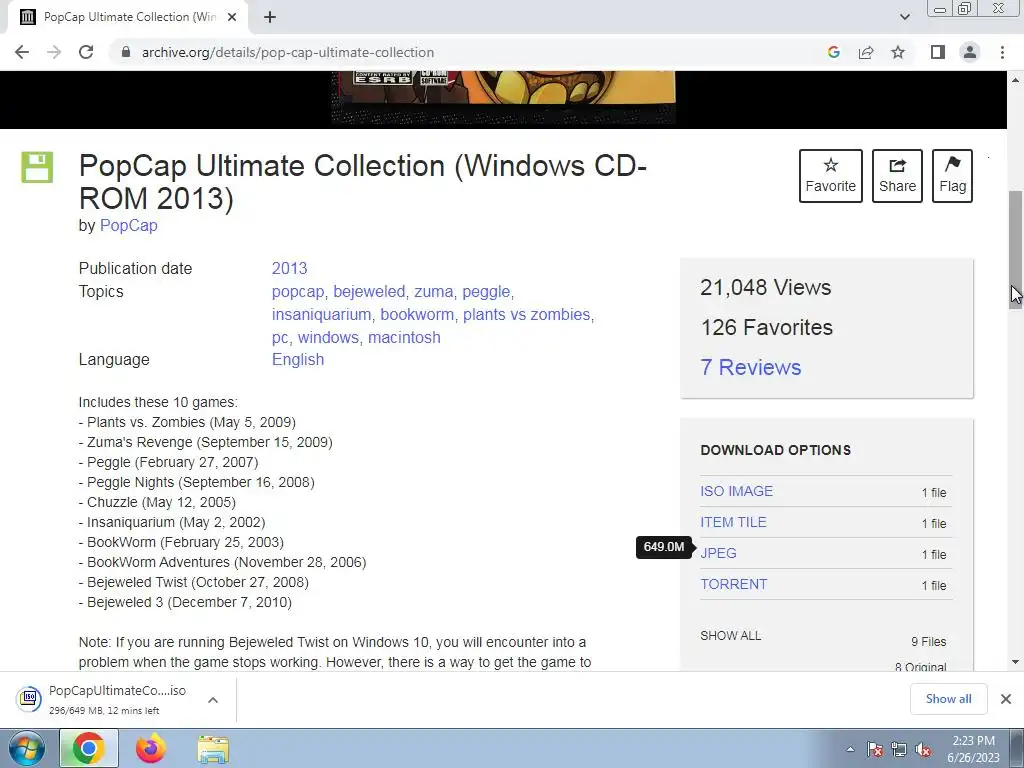Download the ITEM TILE file

point(733,522)
